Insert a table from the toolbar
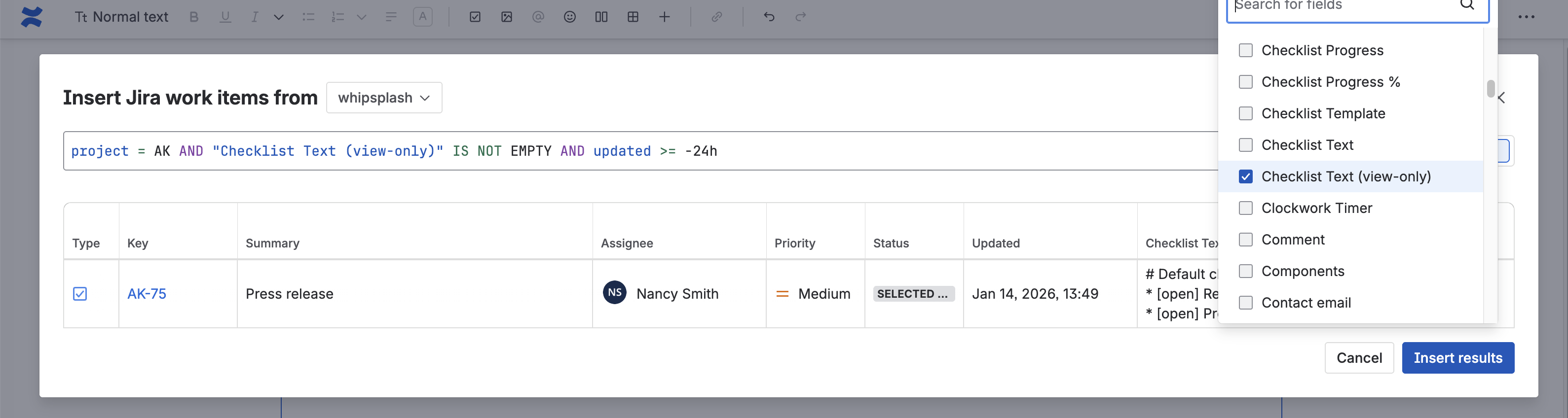This screenshot has height=418, width=1568. [633, 17]
